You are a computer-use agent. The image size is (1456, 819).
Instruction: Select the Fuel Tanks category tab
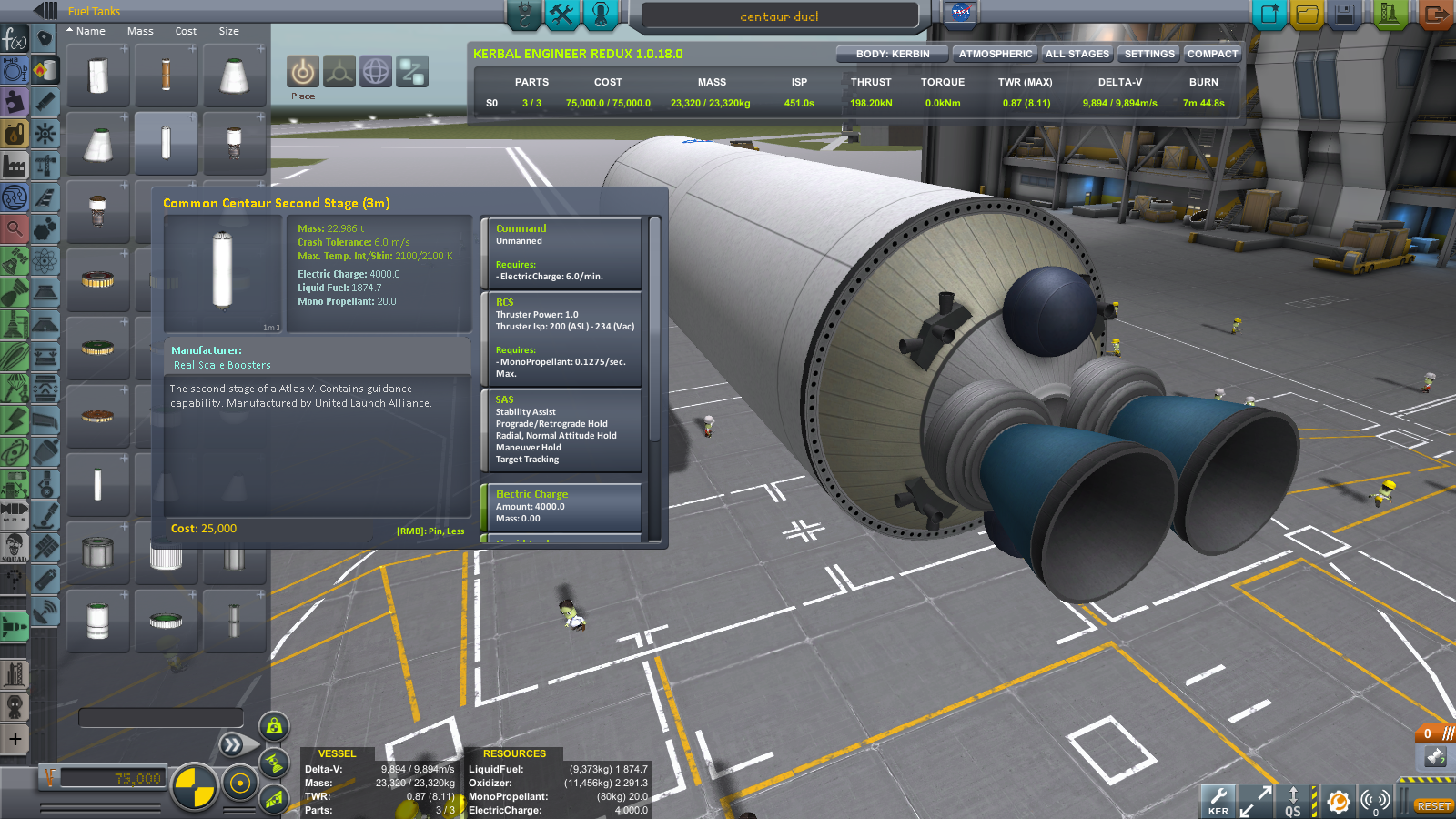point(45,70)
